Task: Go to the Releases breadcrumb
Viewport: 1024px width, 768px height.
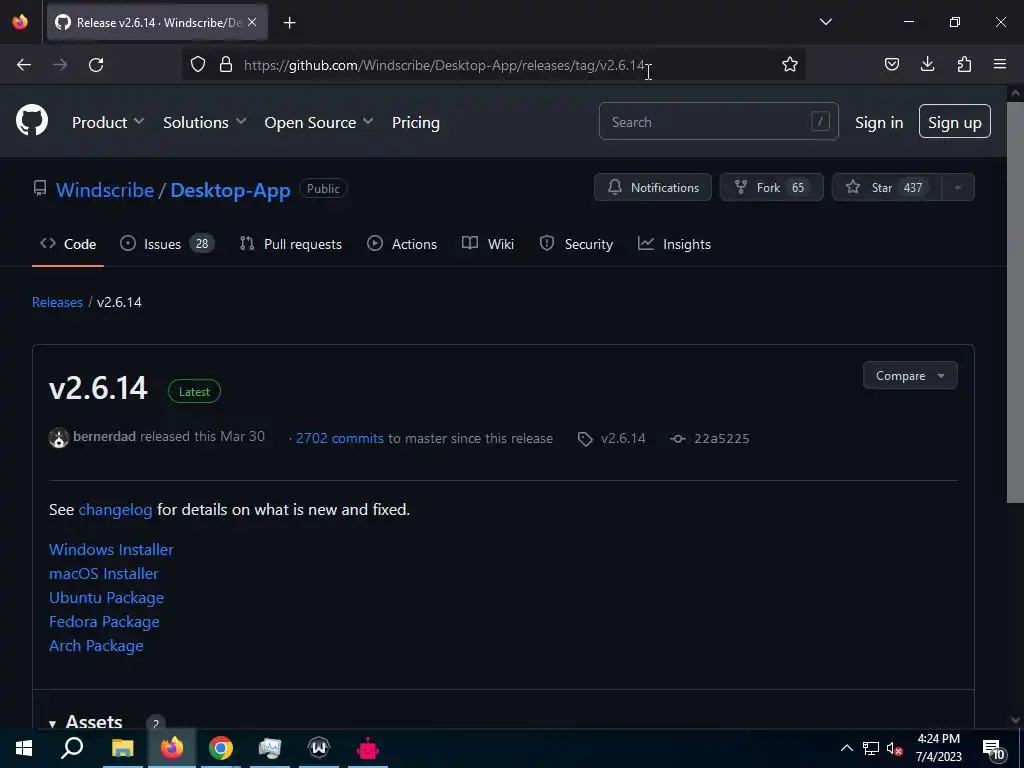Action: coord(57,302)
